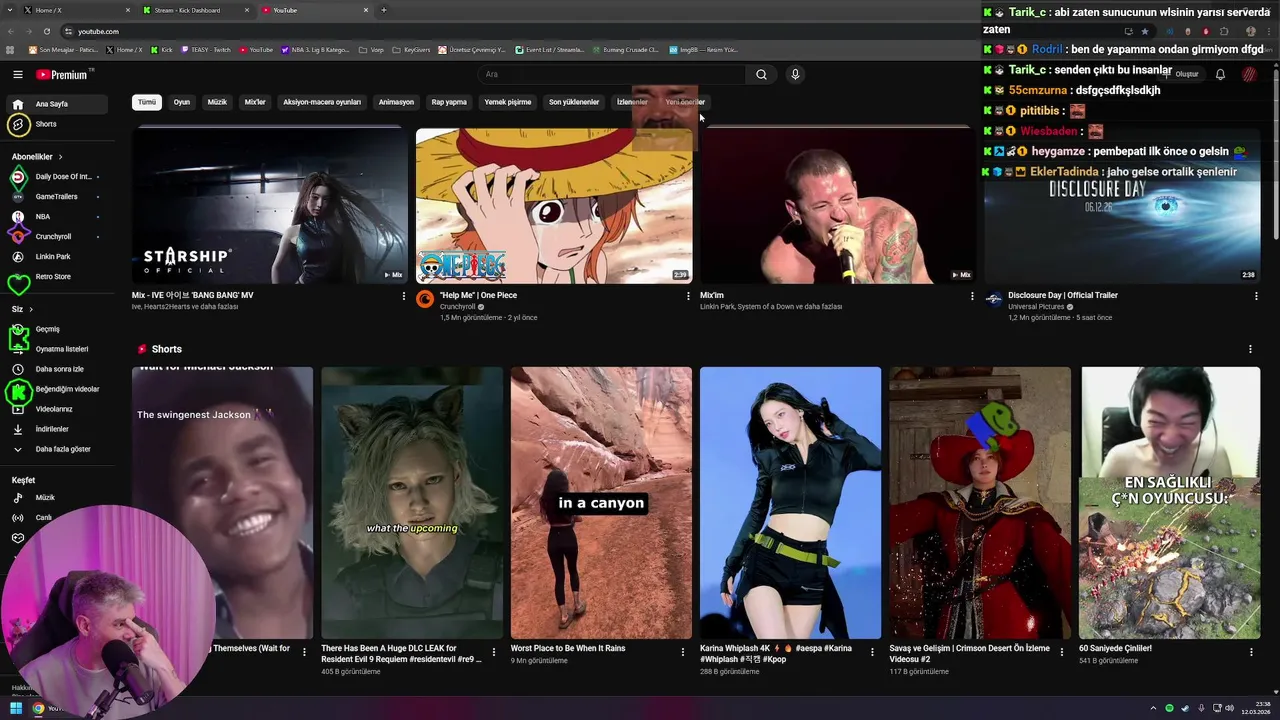Select the Rap yapma chip
Viewport: 1280px width, 720px height.
(x=449, y=102)
